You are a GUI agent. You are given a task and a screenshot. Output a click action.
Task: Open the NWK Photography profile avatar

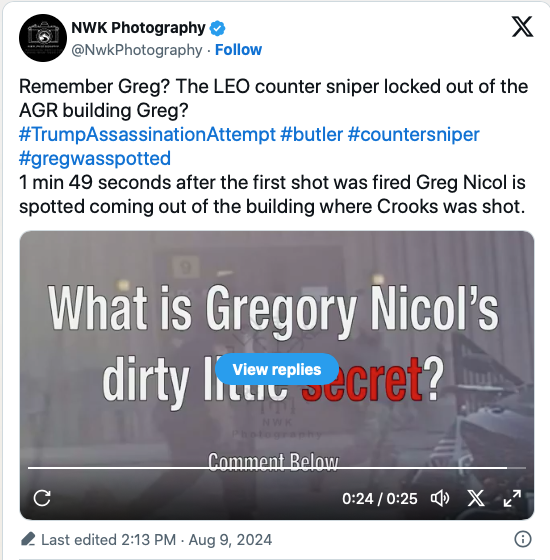point(43,38)
